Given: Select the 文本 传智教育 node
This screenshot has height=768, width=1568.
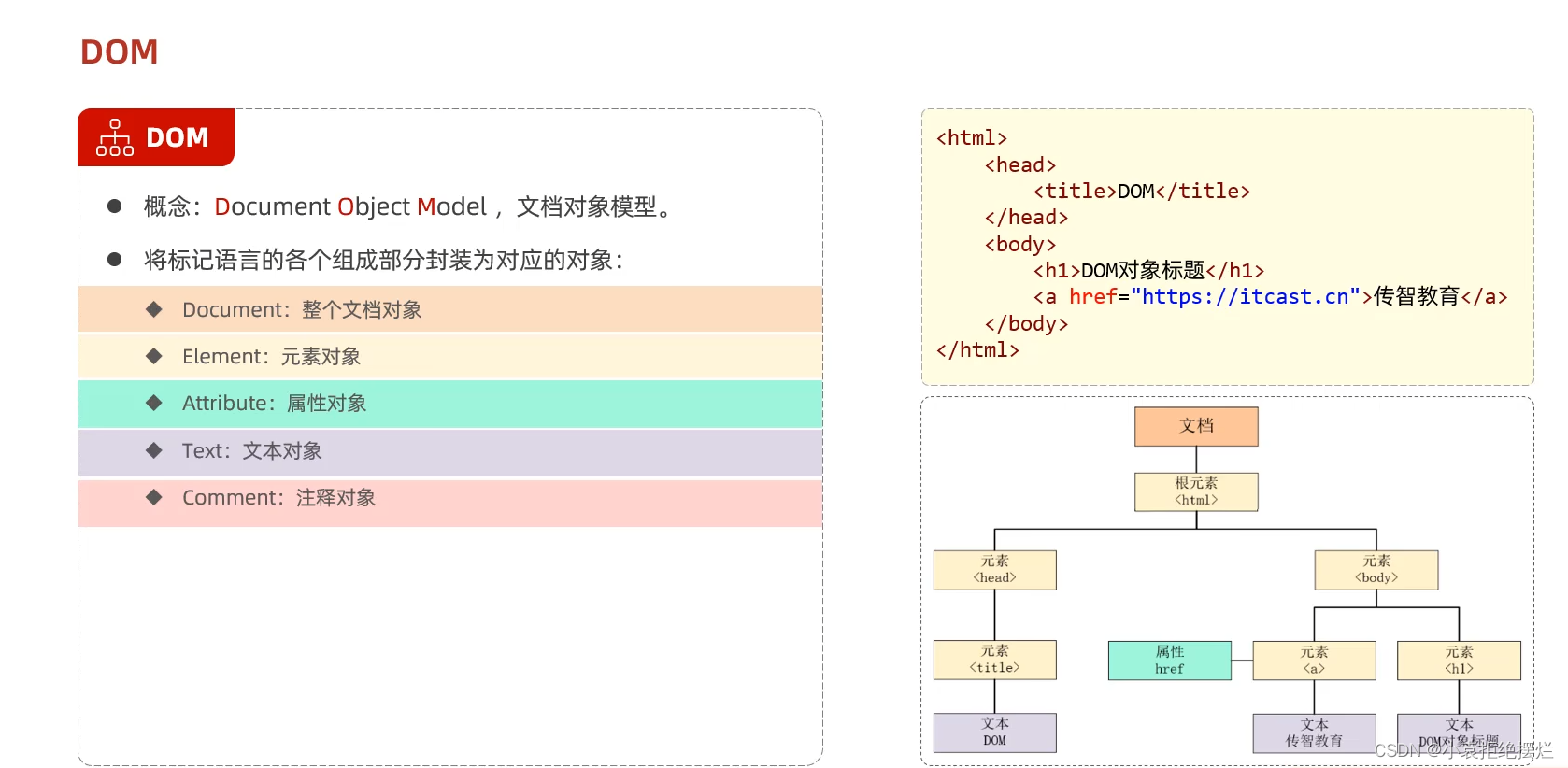Looking at the screenshot, I should (1314, 733).
